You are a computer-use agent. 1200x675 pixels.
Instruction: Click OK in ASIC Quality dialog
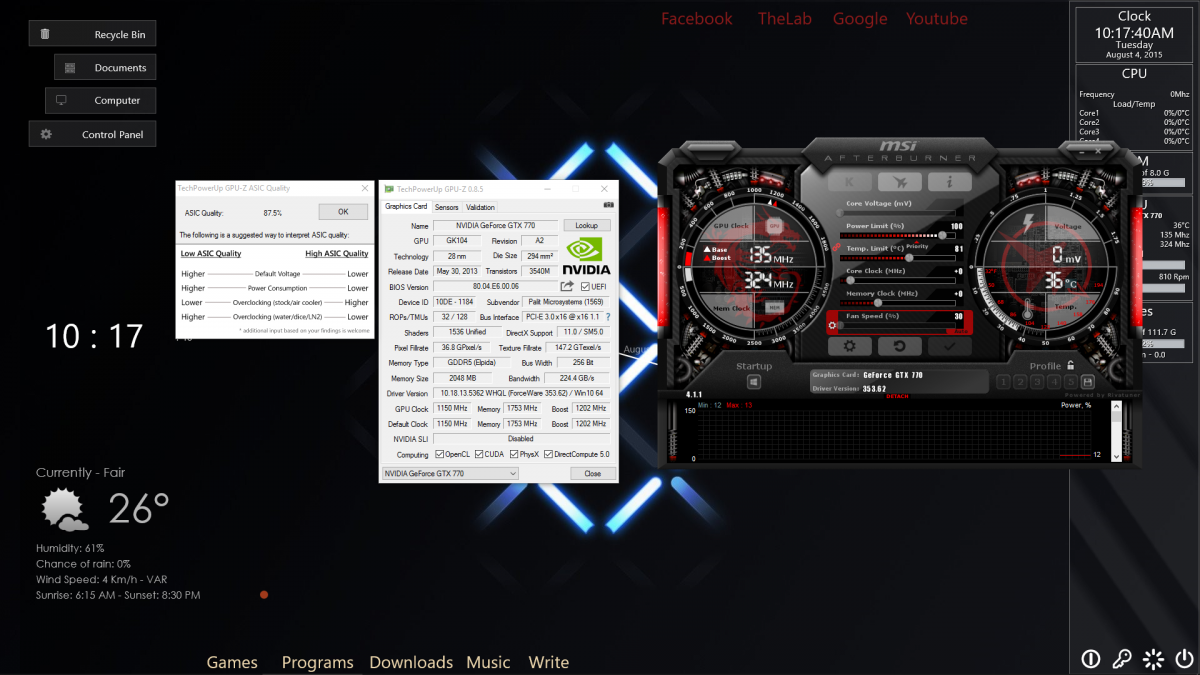[x=343, y=212]
